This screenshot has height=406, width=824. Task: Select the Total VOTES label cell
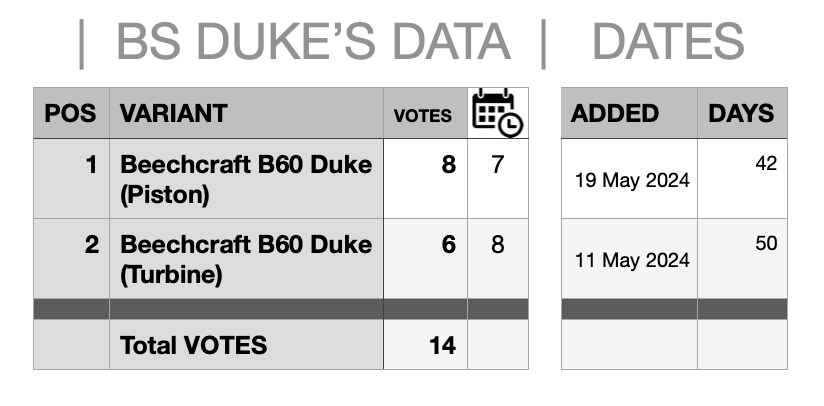(246, 345)
